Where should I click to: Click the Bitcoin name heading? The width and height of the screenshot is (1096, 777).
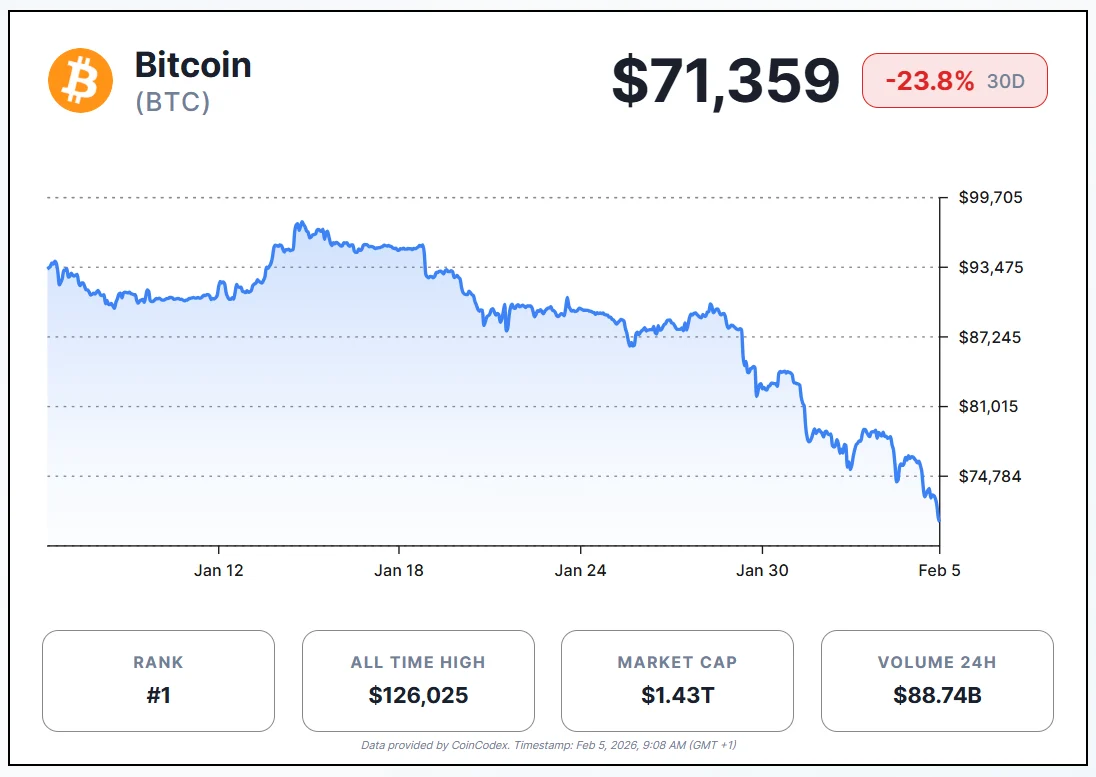tap(193, 65)
